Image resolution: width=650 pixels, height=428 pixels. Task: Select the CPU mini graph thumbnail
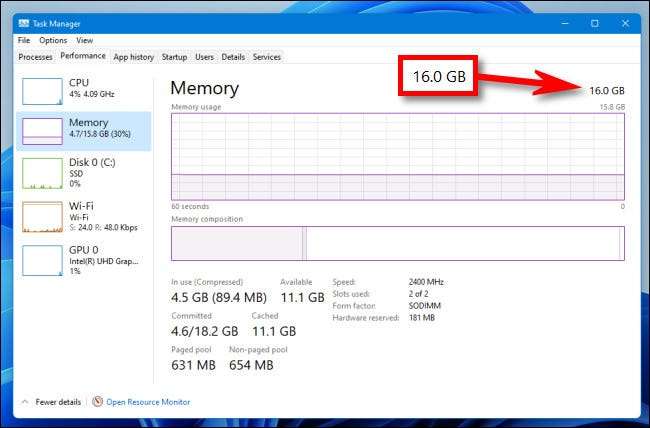(42, 91)
